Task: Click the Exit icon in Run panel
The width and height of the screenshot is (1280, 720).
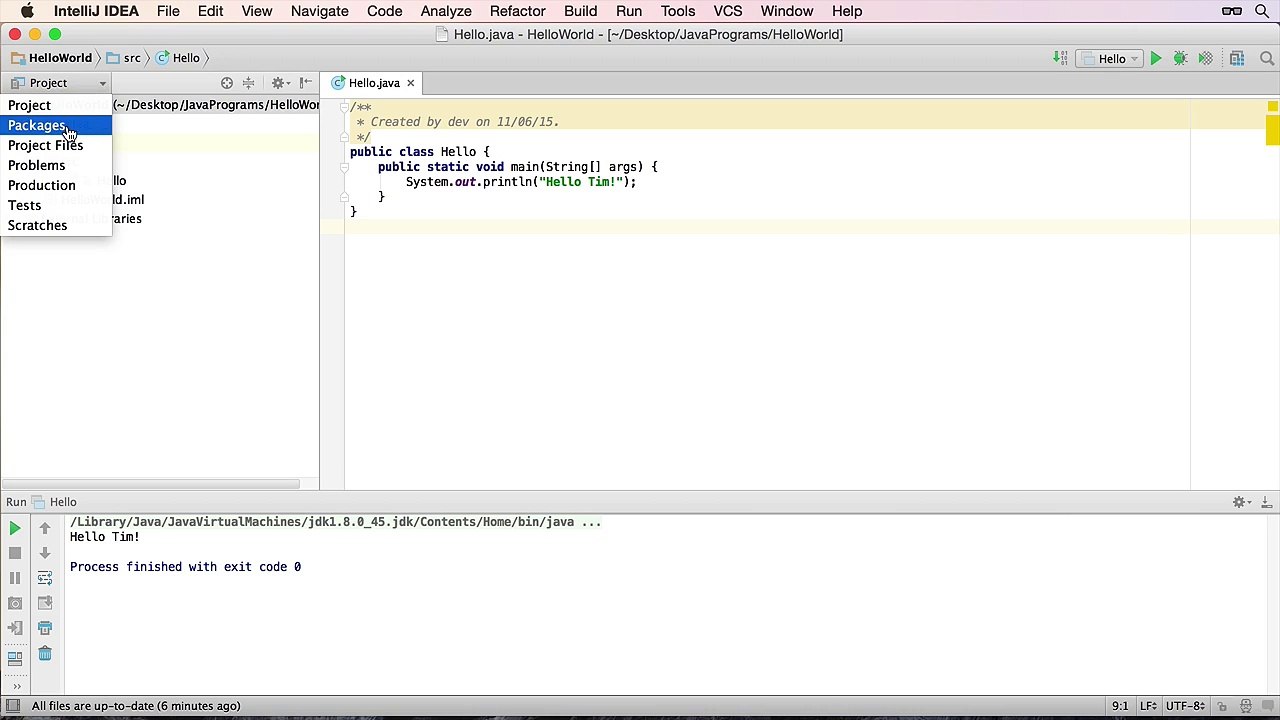Action: click(x=15, y=628)
